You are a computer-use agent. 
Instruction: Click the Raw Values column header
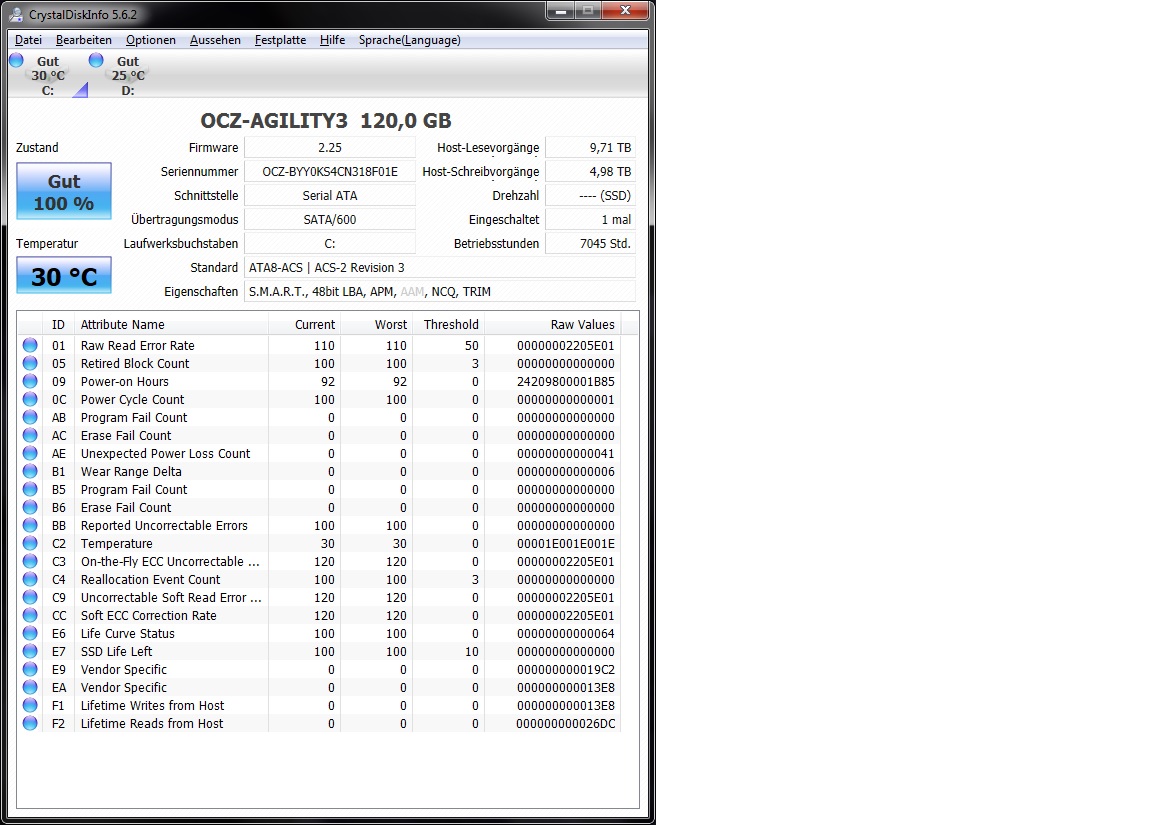(552, 324)
